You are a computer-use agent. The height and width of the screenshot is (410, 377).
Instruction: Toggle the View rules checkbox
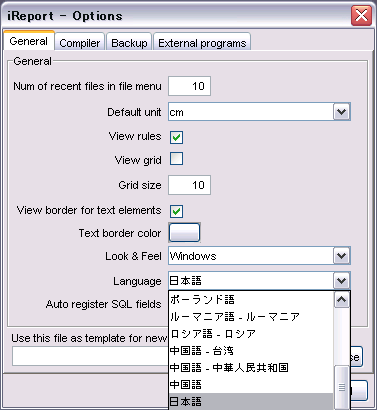tap(176, 137)
